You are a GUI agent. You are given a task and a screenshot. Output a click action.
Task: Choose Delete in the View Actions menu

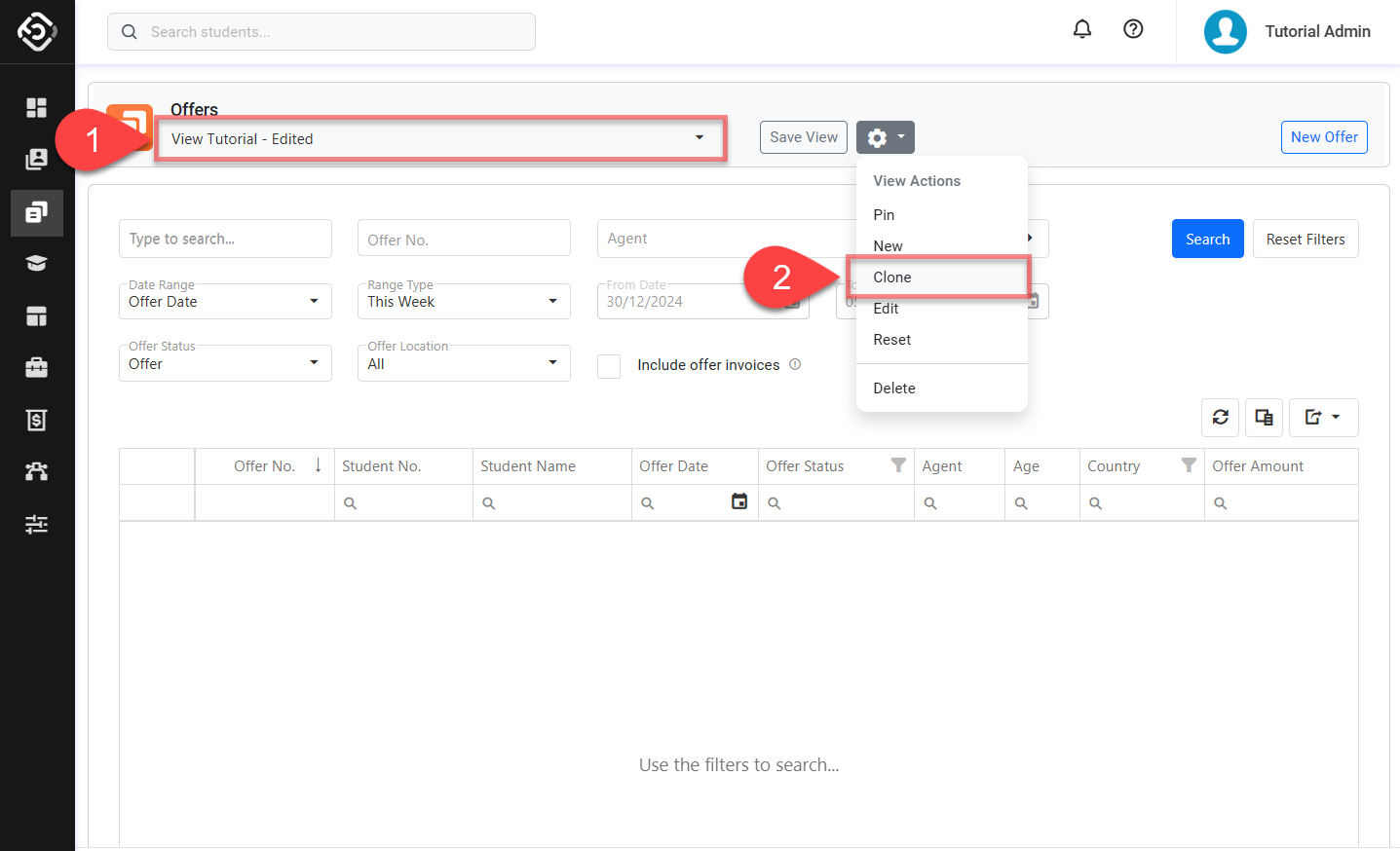pos(894,388)
